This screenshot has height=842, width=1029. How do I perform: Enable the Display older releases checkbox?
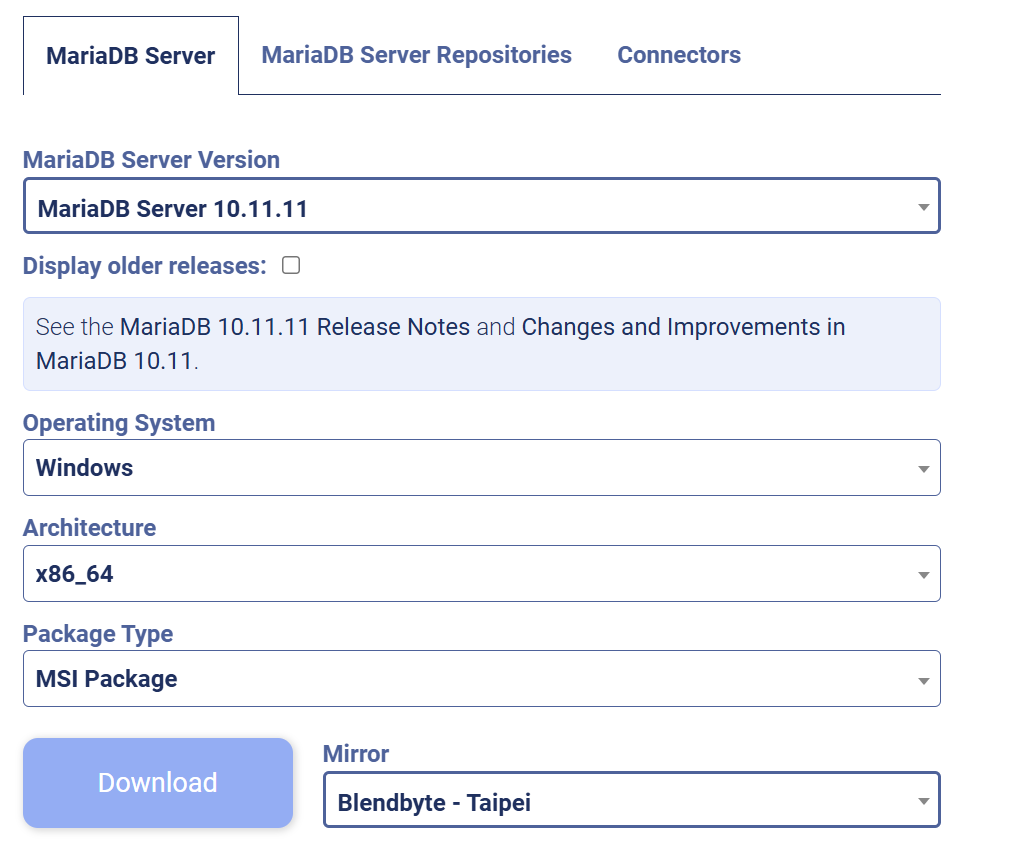291,265
